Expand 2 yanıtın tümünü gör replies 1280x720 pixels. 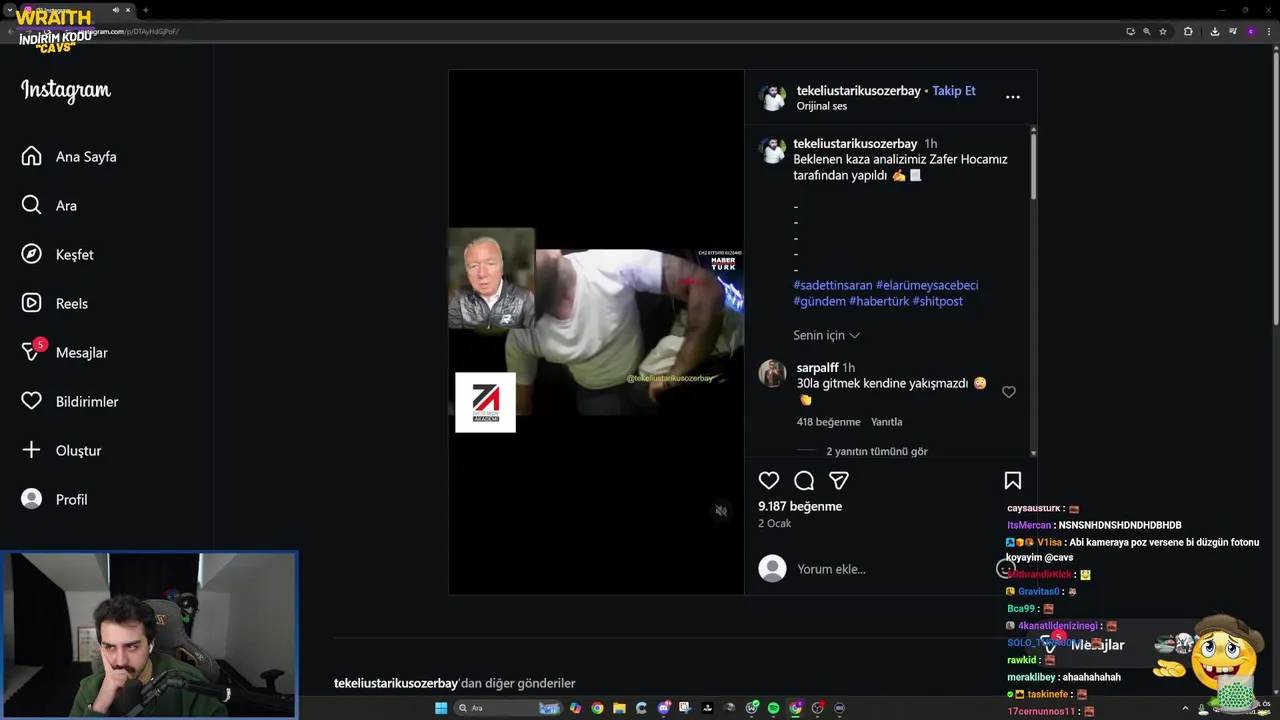click(x=876, y=452)
